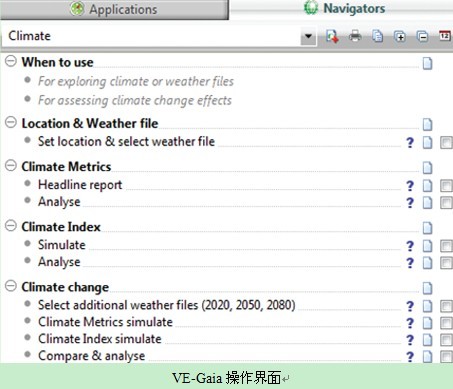Open notes icon for Headline report

click(x=427, y=186)
